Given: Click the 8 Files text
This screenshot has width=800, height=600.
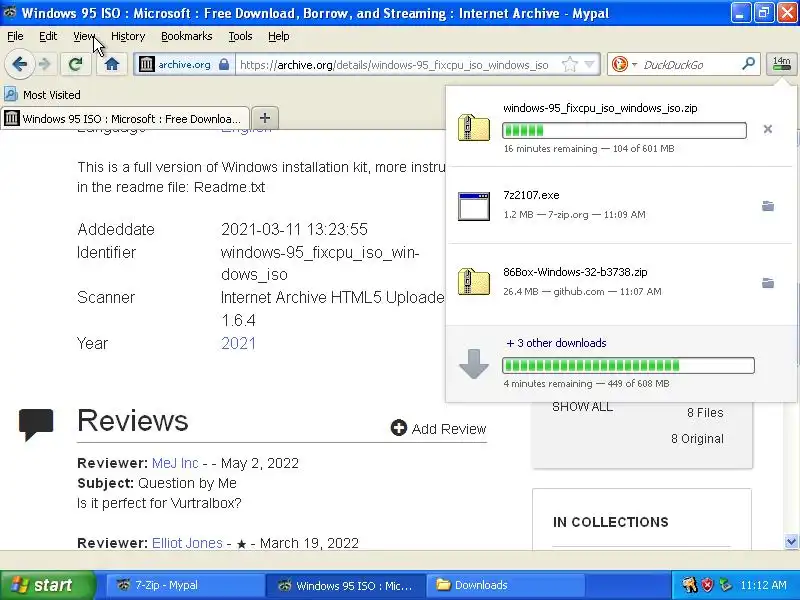Looking at the screenshot, I should pos(705,413).
